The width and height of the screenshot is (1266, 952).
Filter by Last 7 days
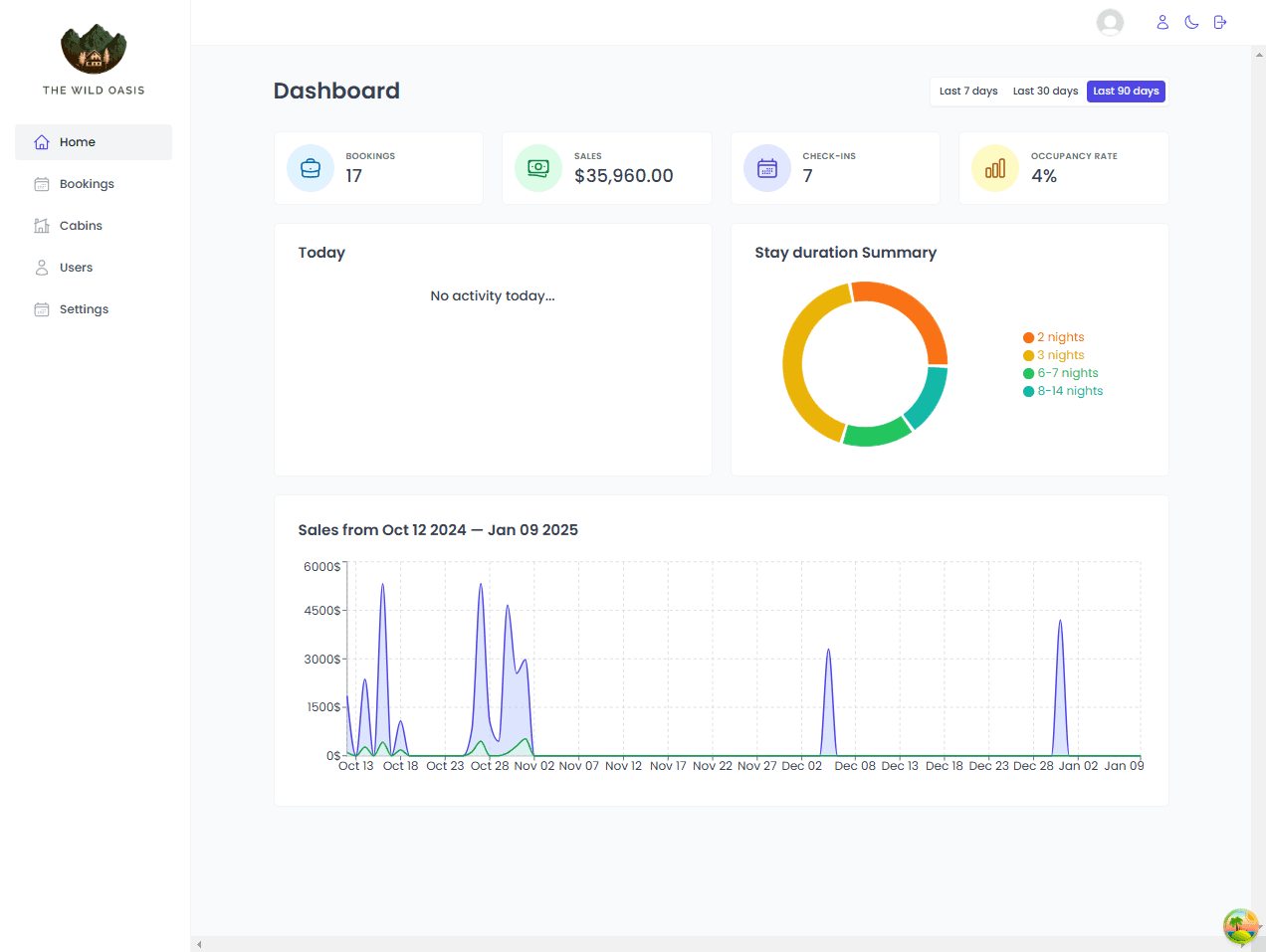pyautogui.click(x=968, y=92)
